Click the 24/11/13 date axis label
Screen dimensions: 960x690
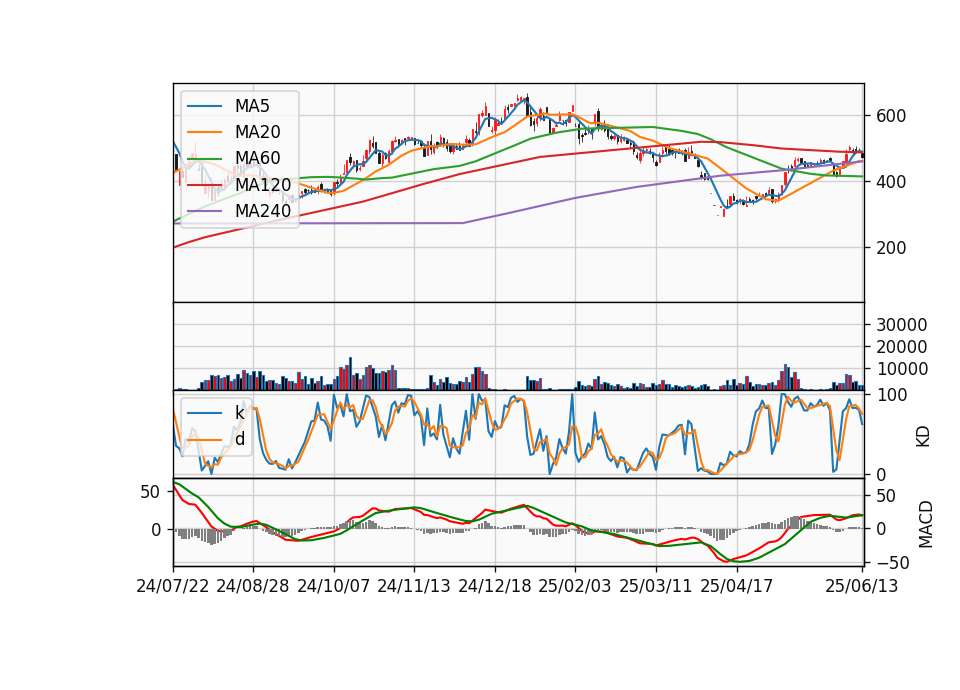click(x=414, y=586)
